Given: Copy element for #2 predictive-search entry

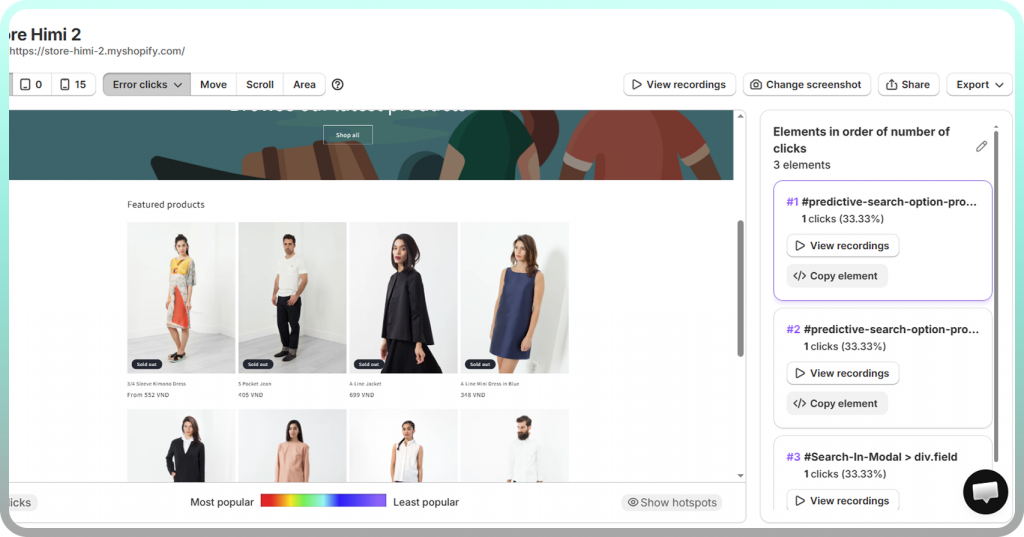Looking at the screenshot, I should pos(836,404).
